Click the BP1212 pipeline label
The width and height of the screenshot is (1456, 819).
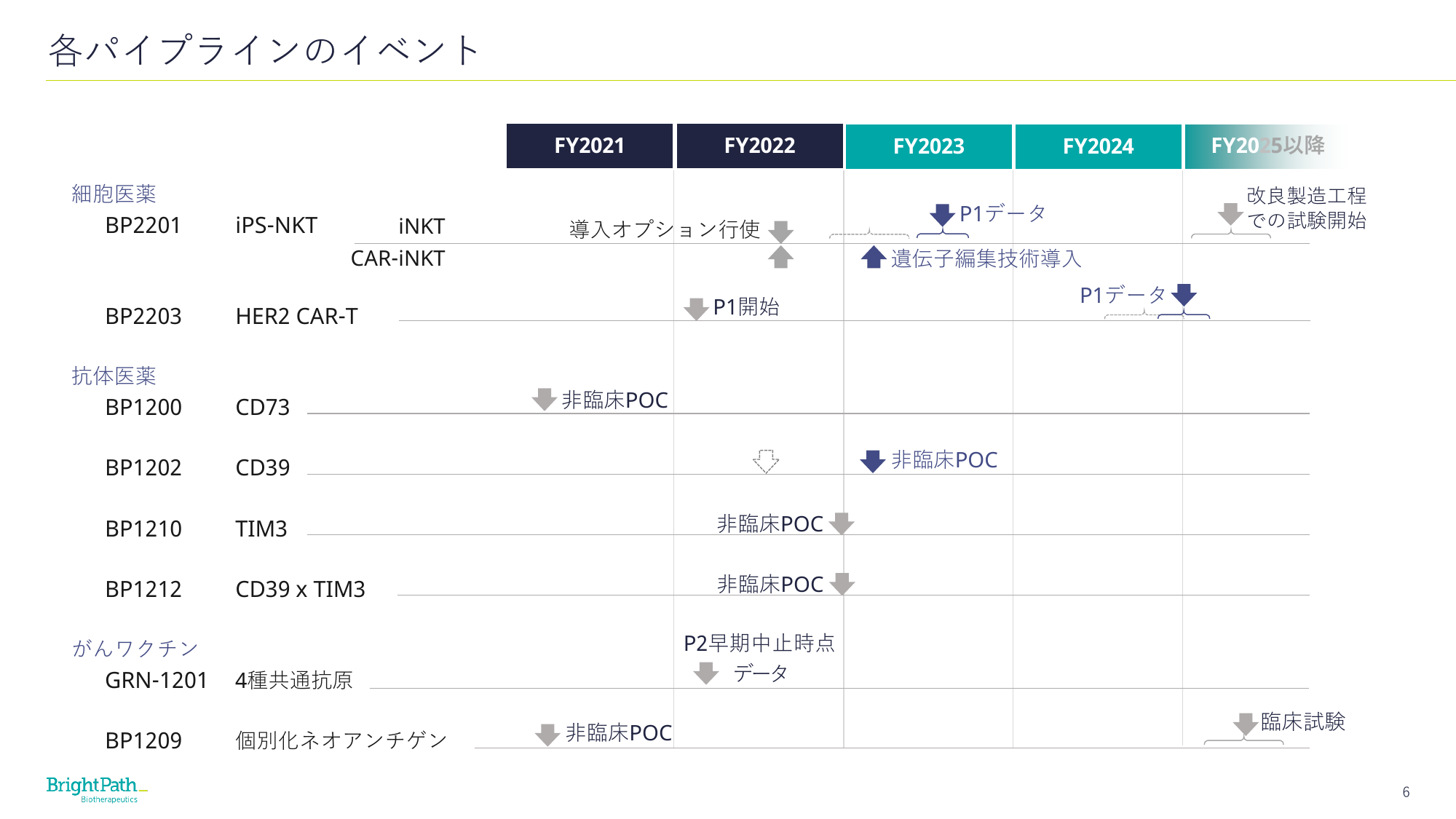point(143,589)
